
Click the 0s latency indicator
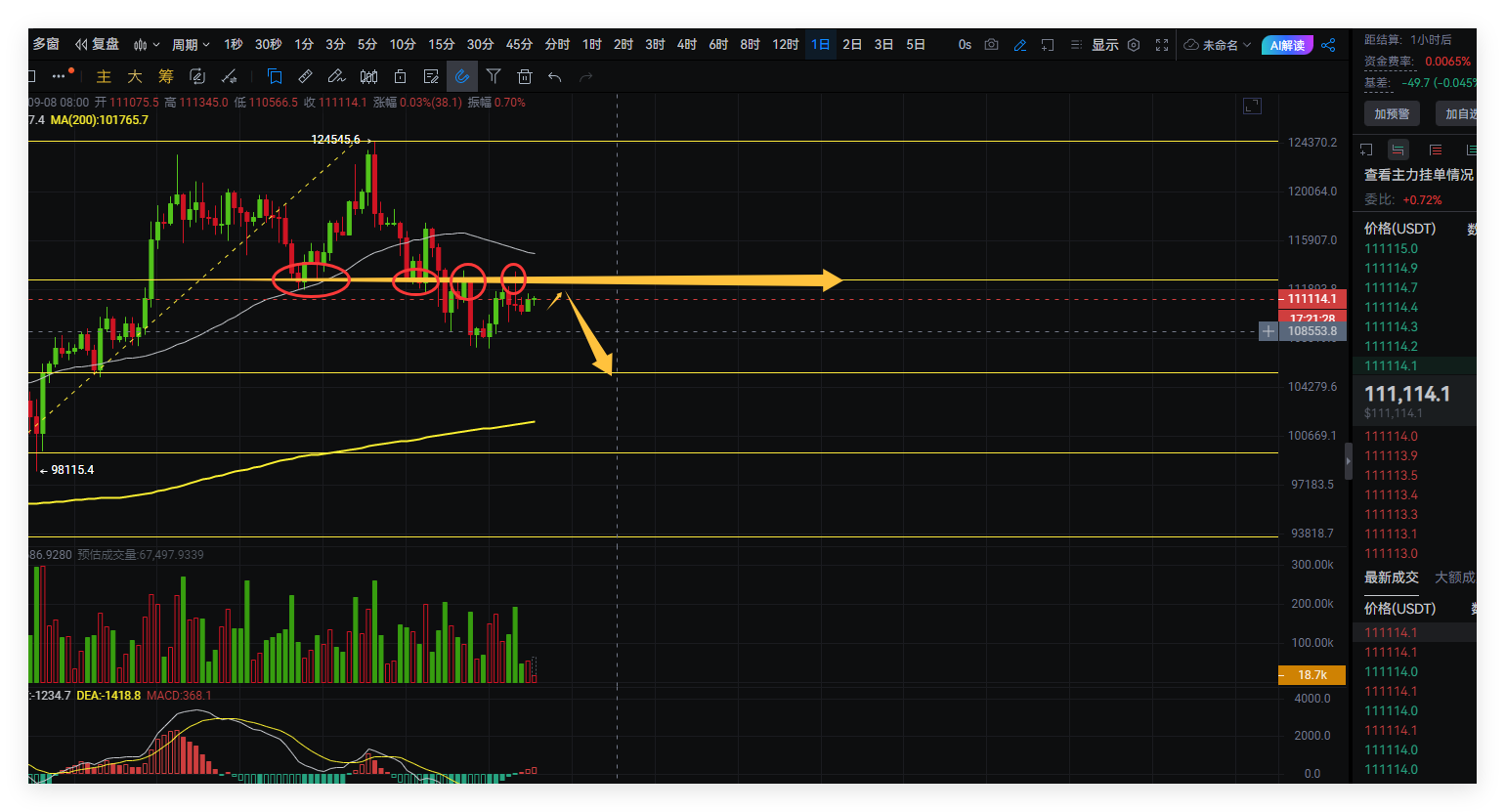pyautogui.click(x=965, y=45)
